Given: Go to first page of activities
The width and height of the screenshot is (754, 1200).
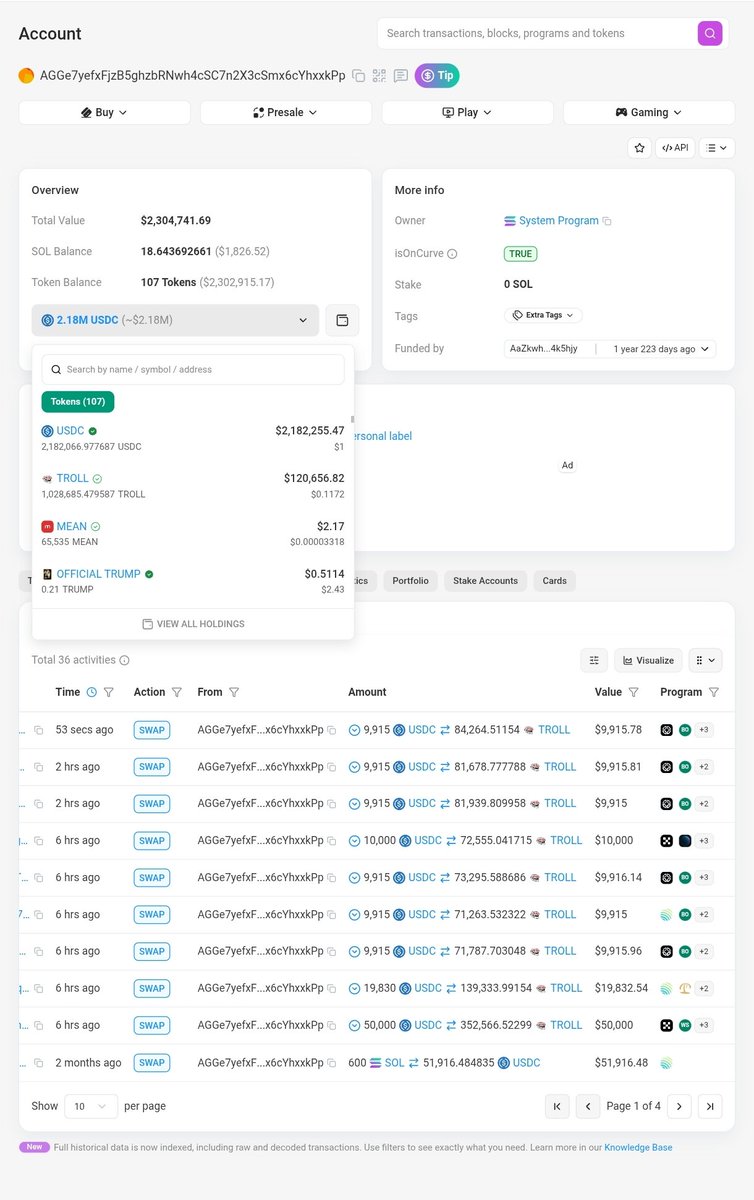Looking at the screenshot, I should point(557,1106).
